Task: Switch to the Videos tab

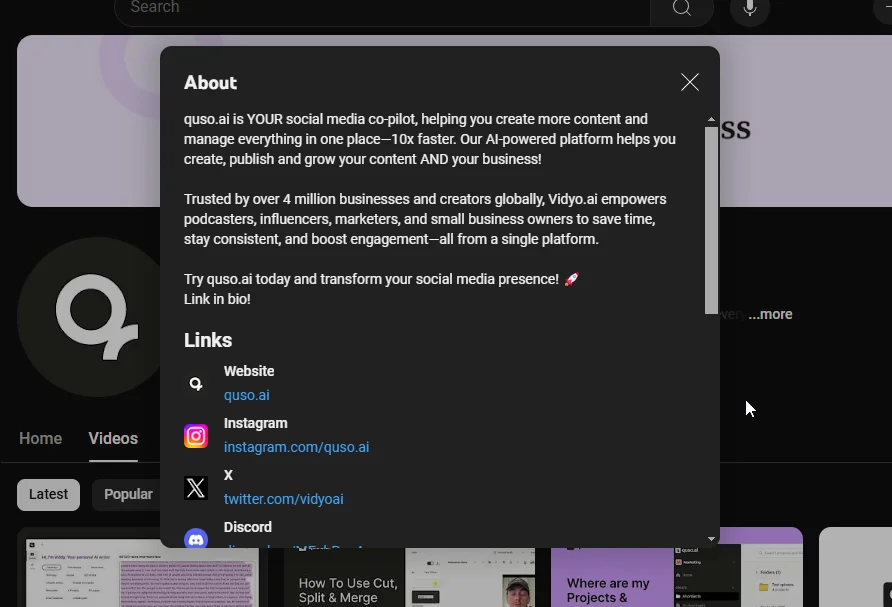Action: click(113, 439)
